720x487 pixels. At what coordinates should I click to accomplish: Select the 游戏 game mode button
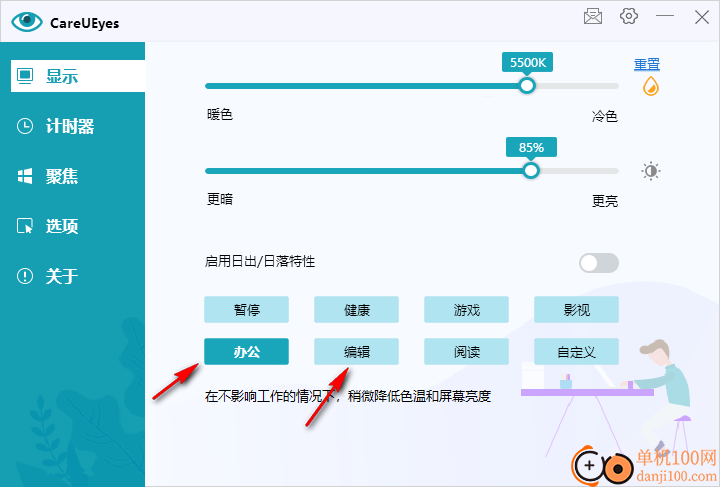click(467, 310)
